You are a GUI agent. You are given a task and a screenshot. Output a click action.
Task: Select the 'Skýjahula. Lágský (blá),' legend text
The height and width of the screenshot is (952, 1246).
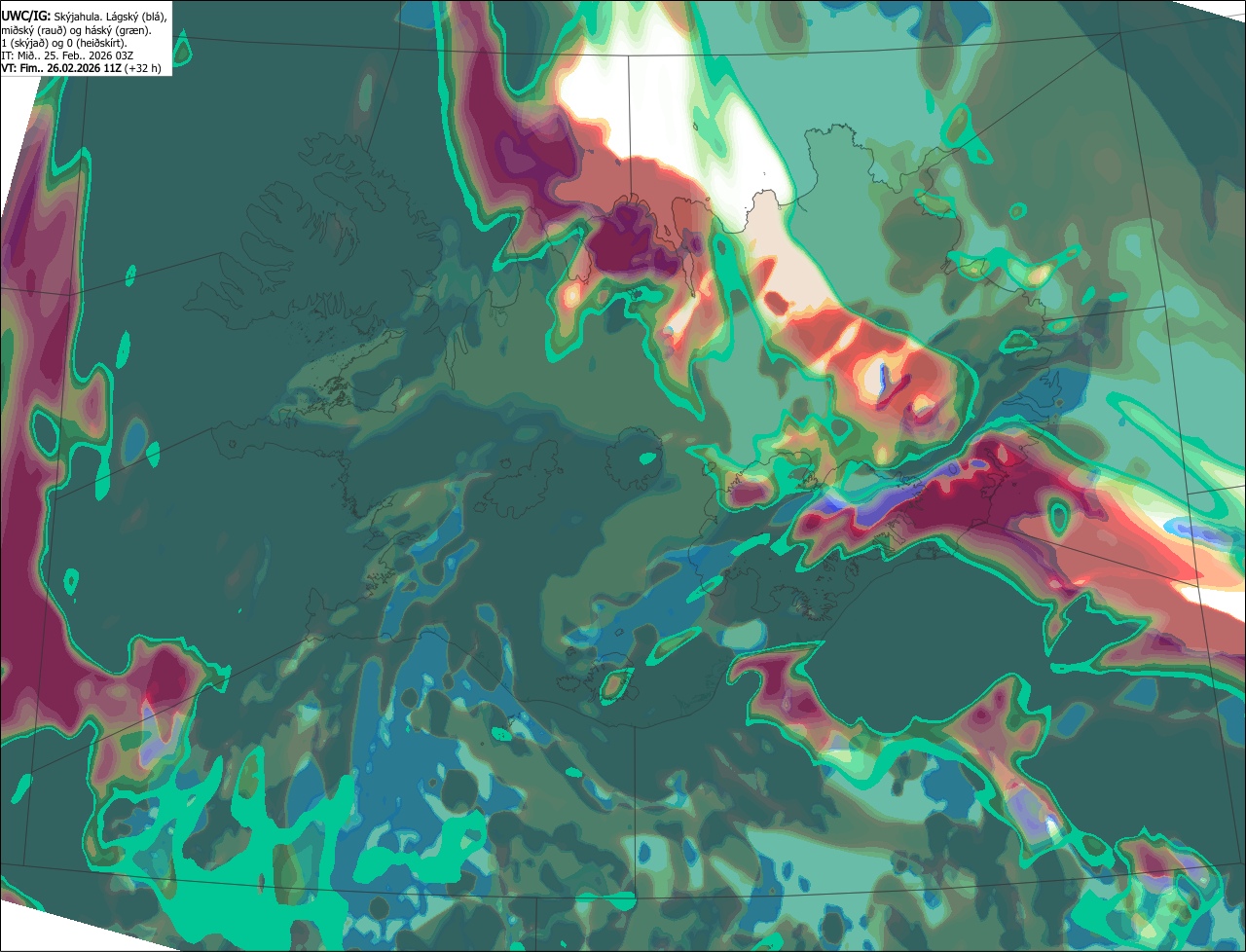click(110, 17)
